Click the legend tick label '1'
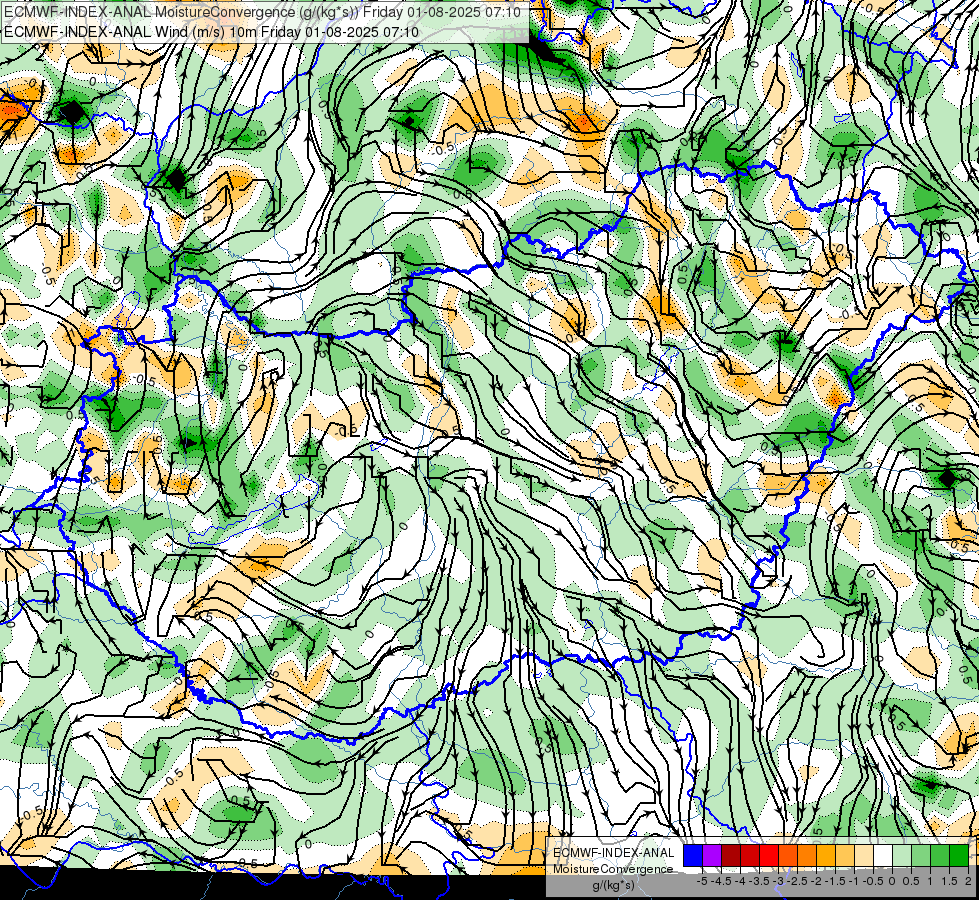 930,881
